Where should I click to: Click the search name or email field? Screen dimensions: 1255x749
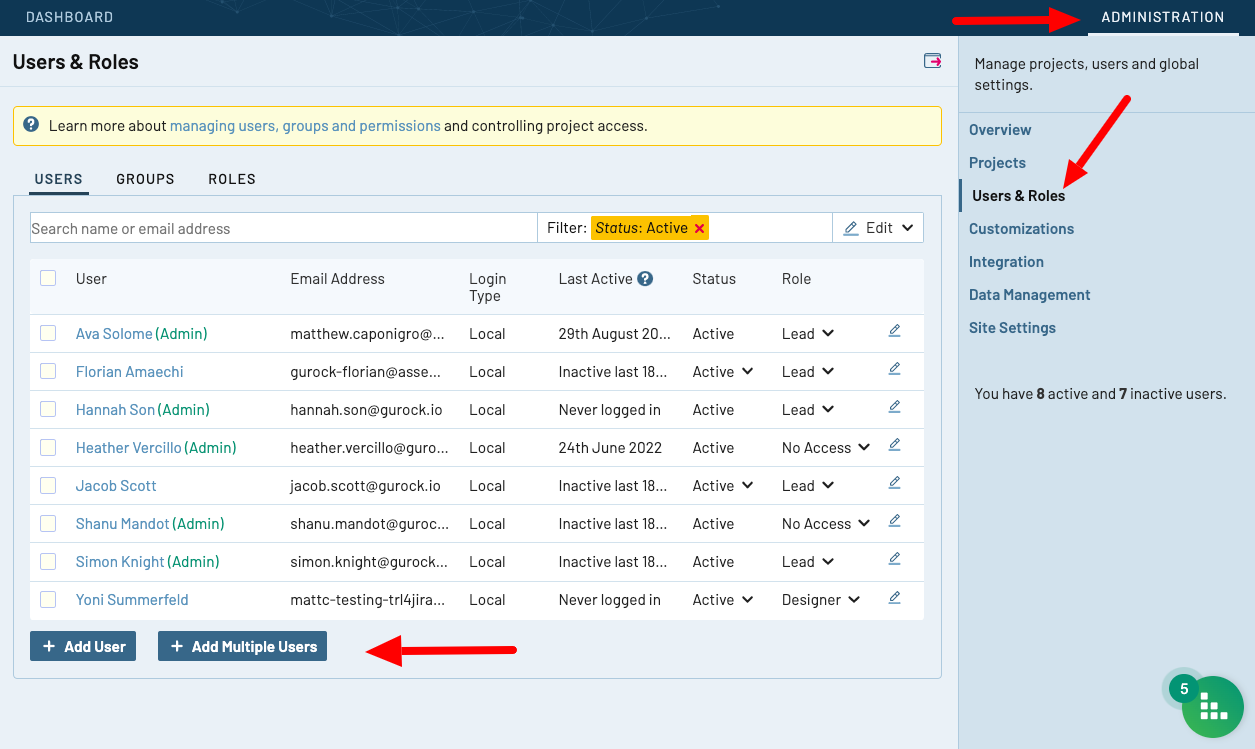point(283,228)
